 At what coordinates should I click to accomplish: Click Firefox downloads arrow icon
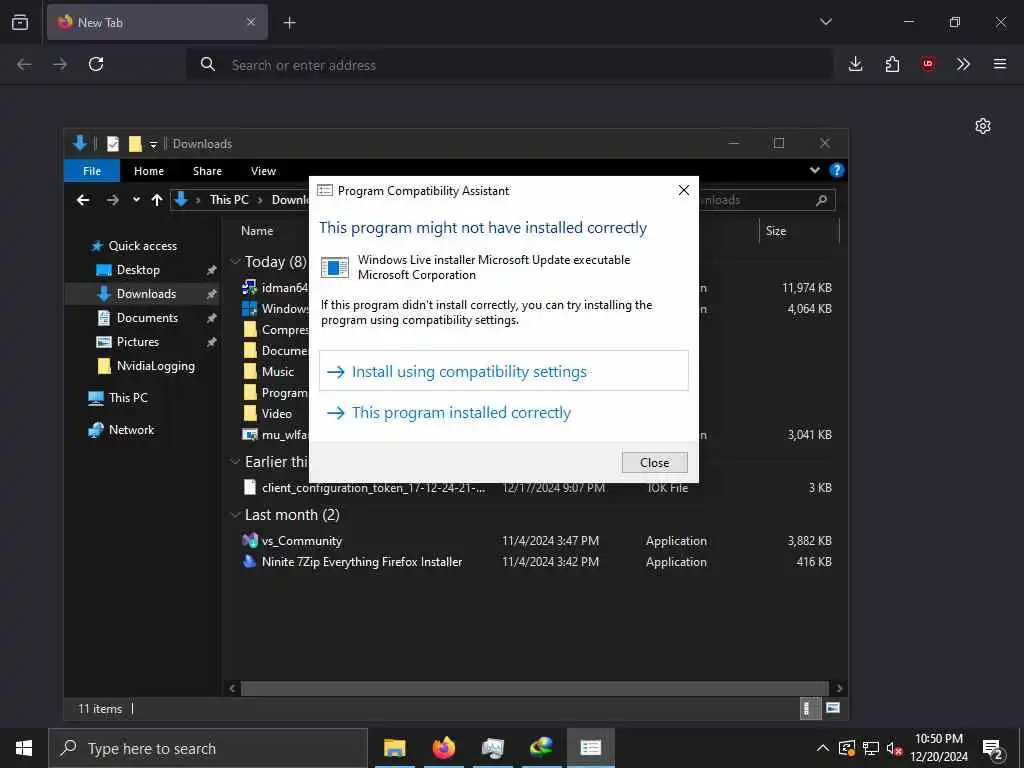click(x=856, y=64)
